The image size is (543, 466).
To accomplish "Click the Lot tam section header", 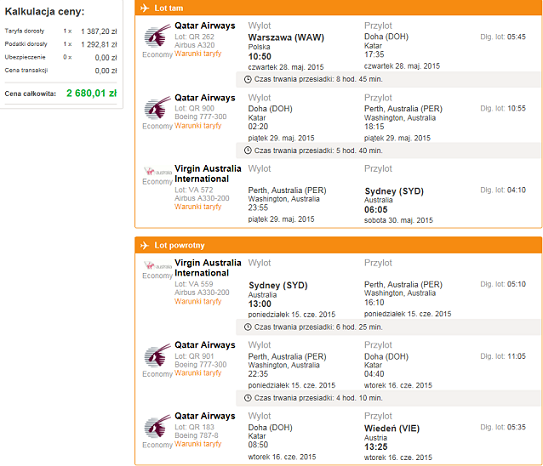I will click(x=338, y=8).
